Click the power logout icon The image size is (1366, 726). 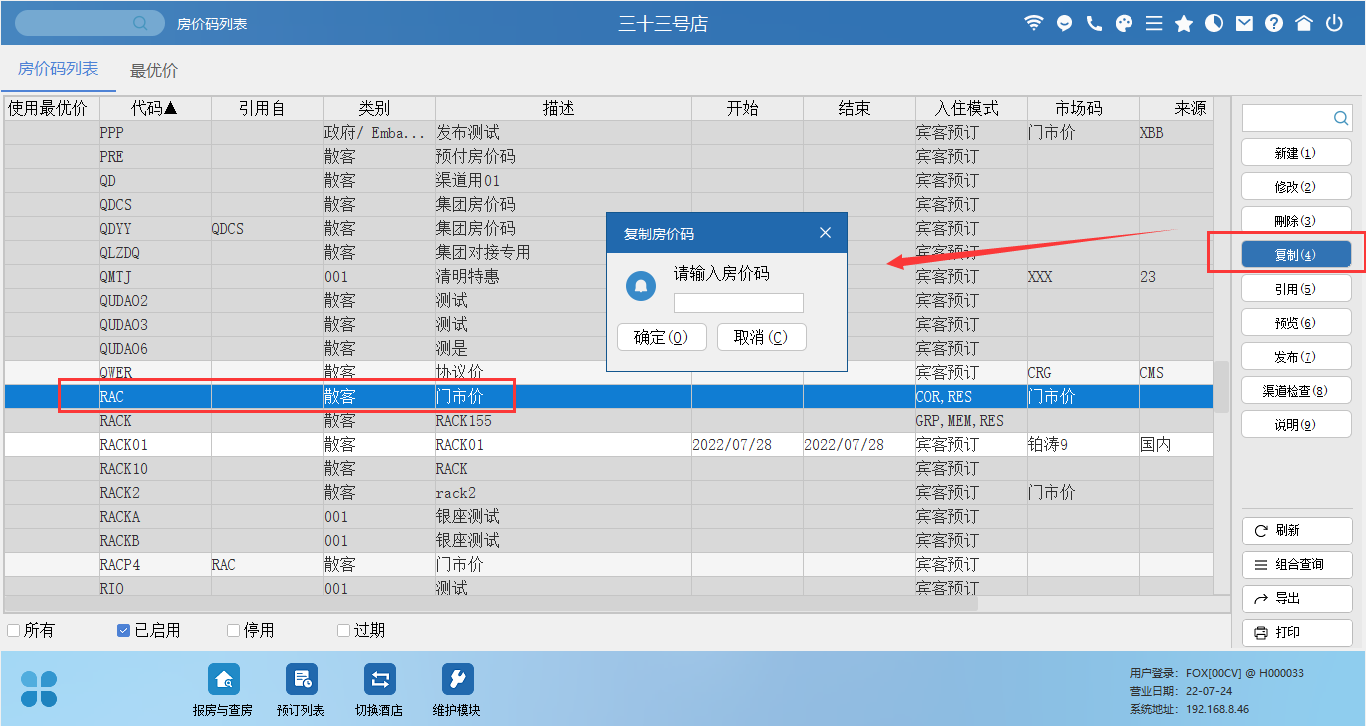(x=1334, y=23)
